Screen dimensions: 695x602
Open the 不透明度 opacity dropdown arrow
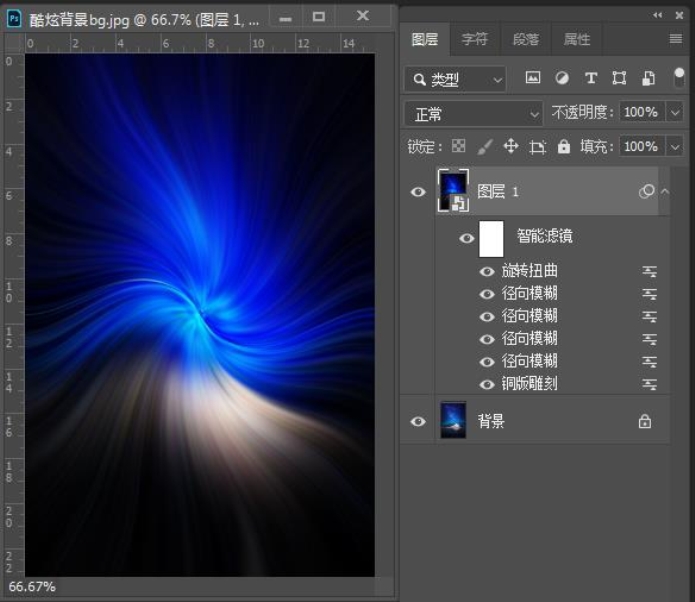click(x=675, y=113)
